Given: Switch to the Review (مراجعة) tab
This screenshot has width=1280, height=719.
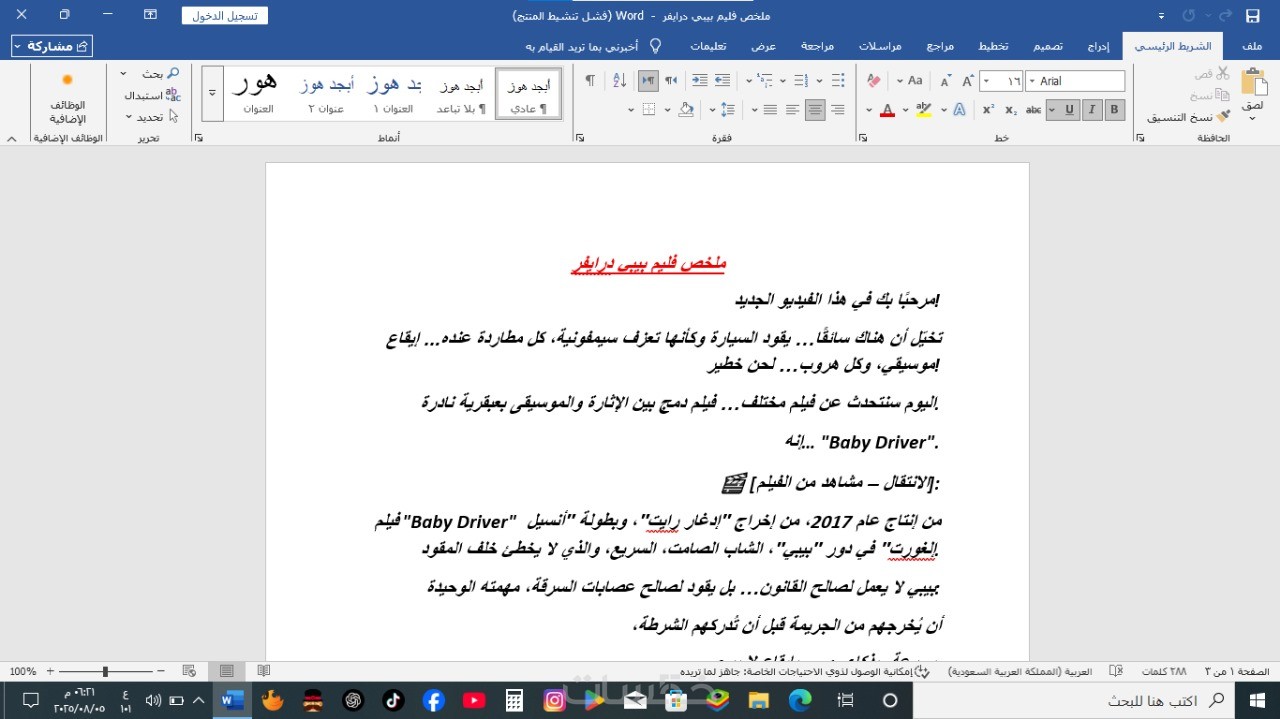Looking at the screenshot, I should click(x=817, y=46).
